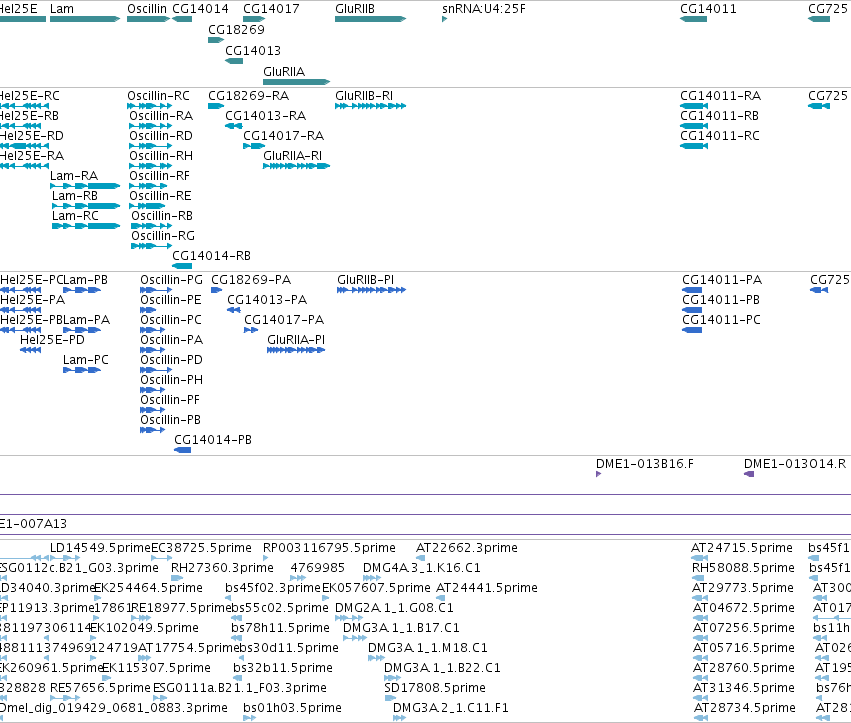Click the CG14011-RC transcript label
The height and width of the screenshot is (723, 851).
coord(720,136)
